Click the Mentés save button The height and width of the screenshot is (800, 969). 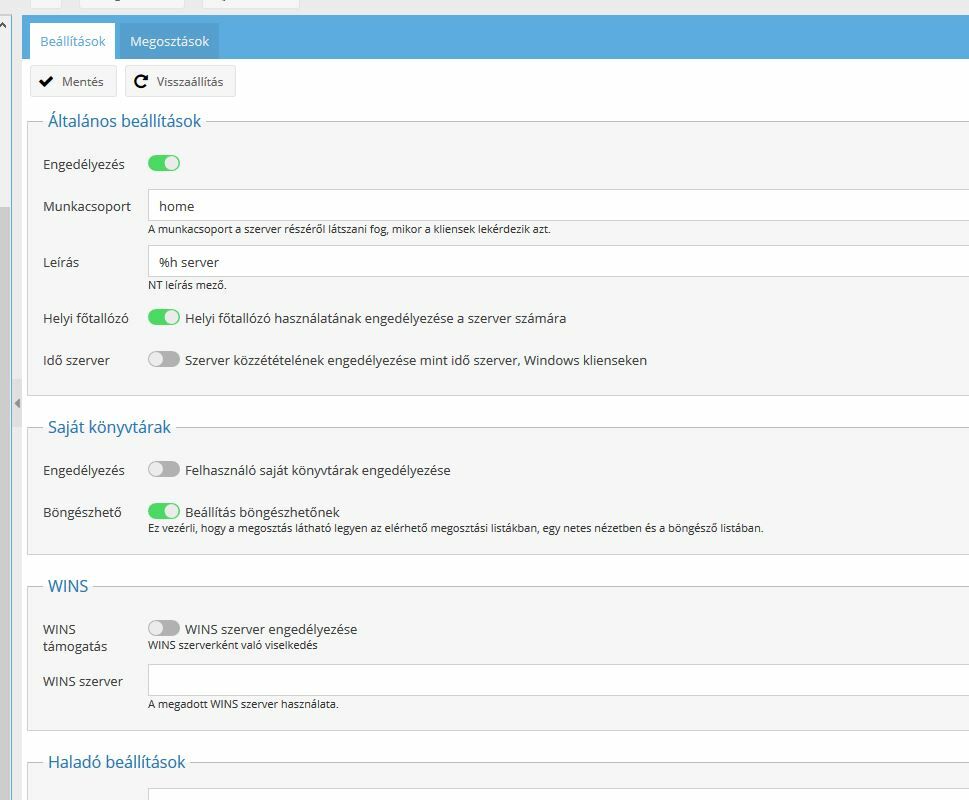click(x=73, y=82)
